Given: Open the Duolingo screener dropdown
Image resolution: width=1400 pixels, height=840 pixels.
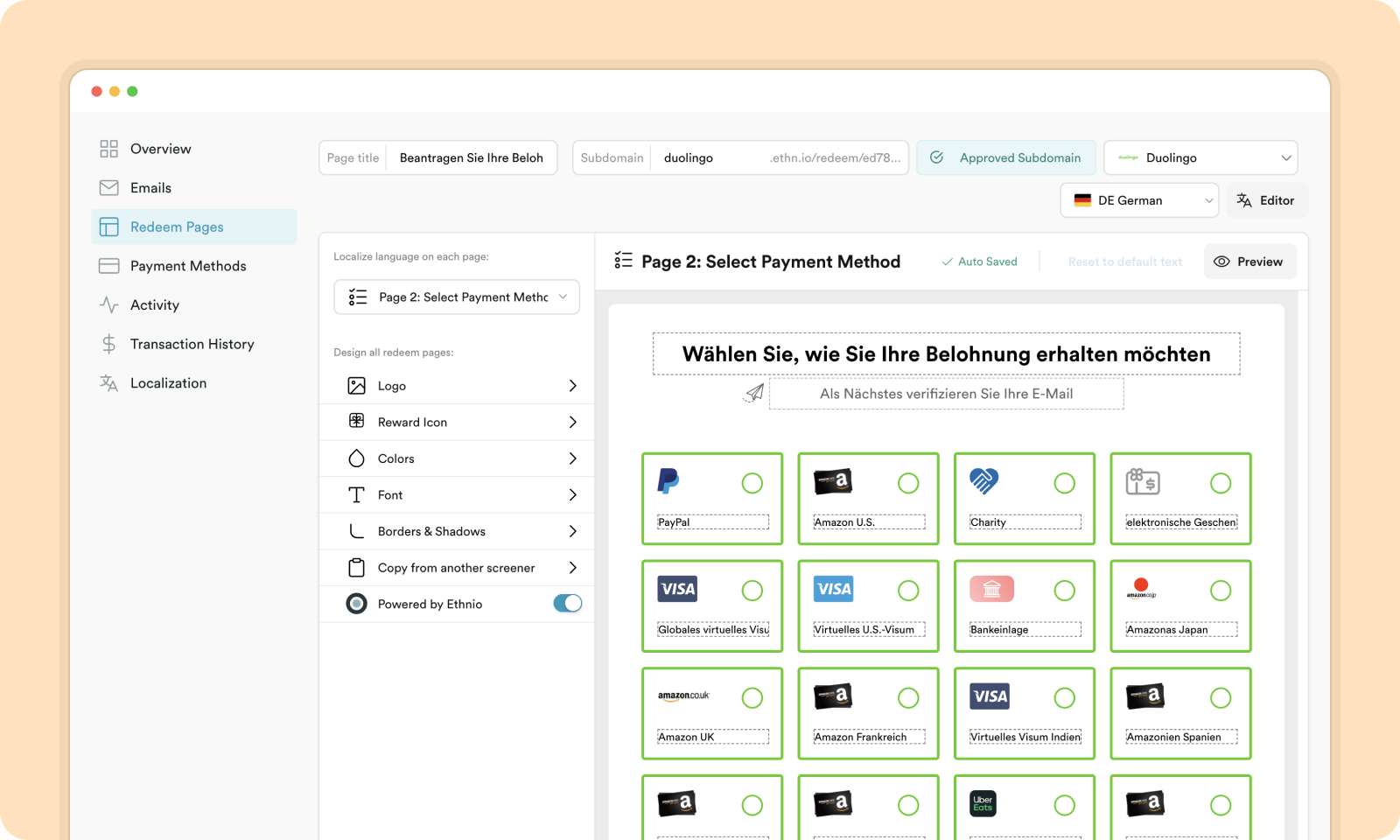Looking at the screenshot, I should tap(1200, 157).
